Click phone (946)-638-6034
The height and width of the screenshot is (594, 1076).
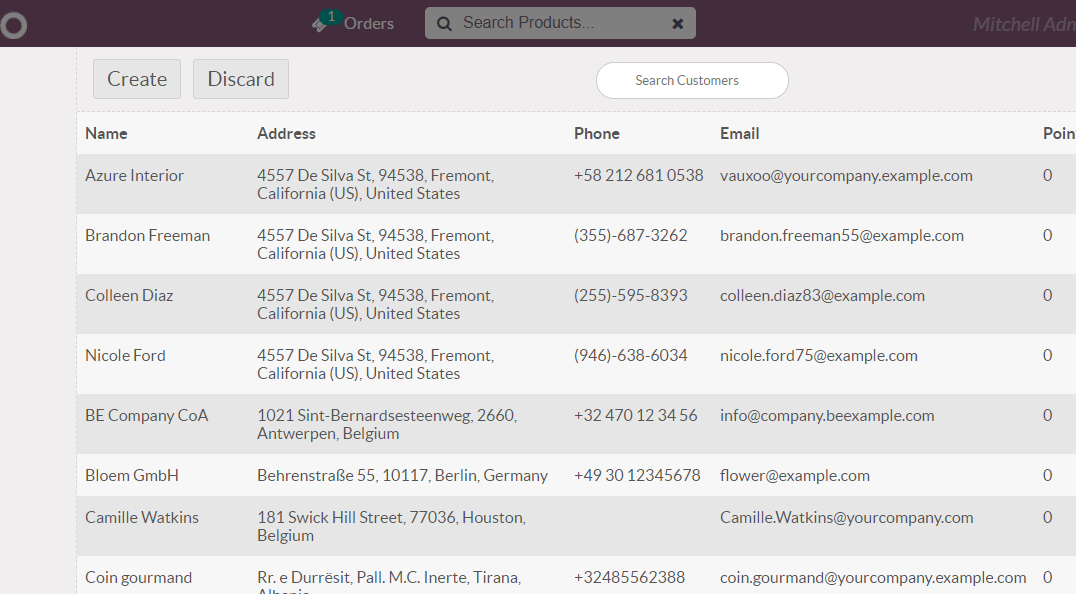pyautogui.click(x=631, y=355)
